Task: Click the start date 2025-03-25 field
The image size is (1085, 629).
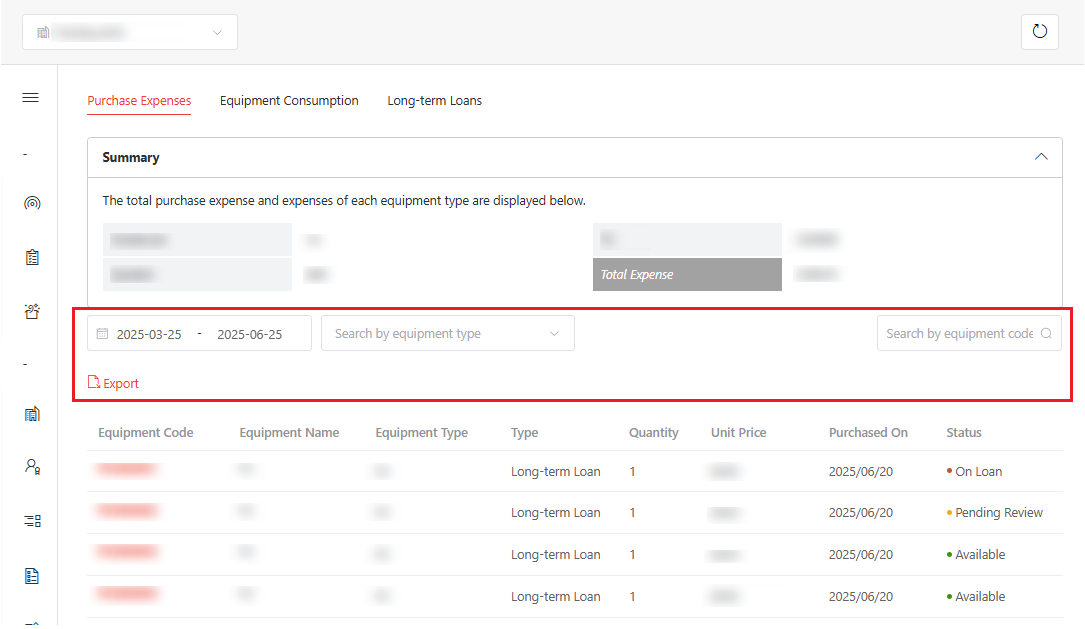Action: point(149,334)
